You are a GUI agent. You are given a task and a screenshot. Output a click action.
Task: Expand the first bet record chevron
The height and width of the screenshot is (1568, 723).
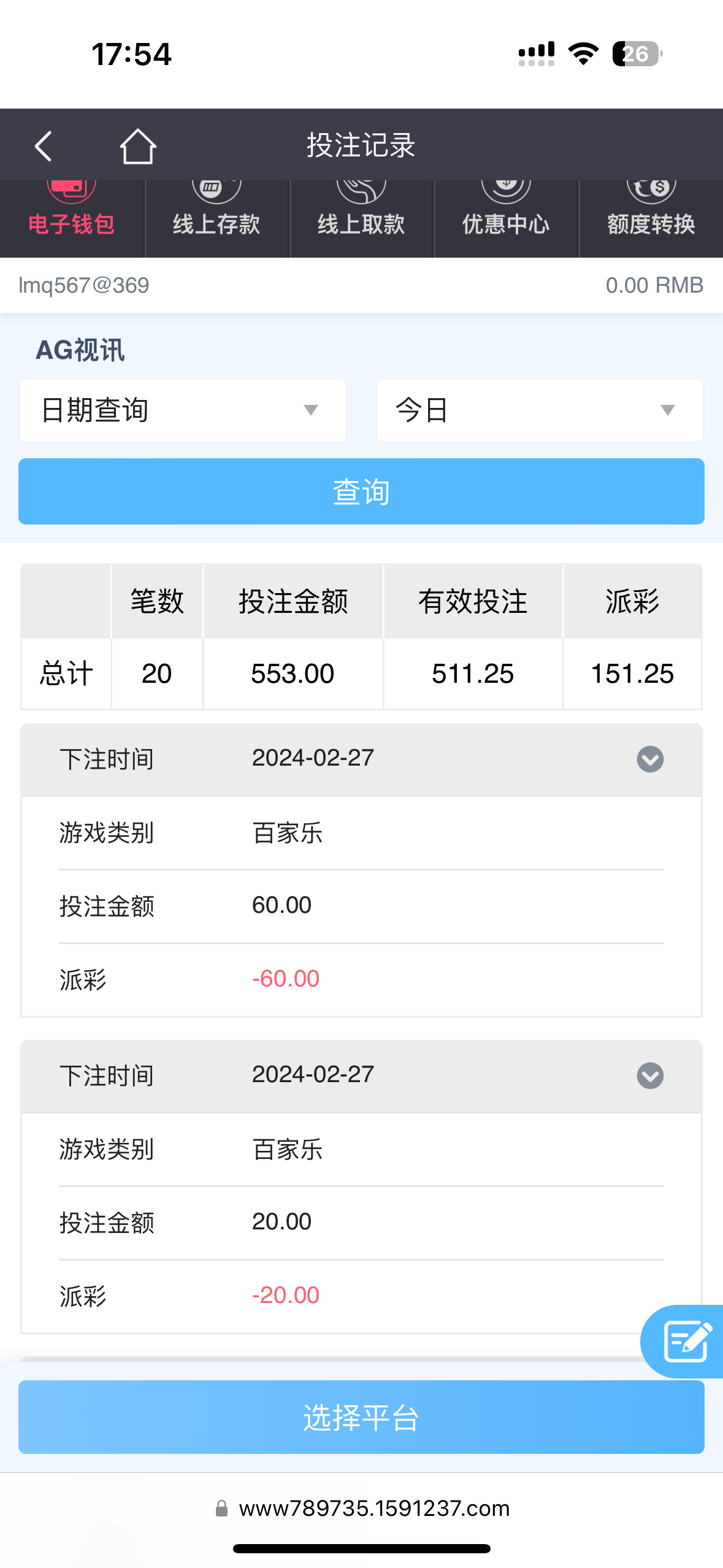[650, 759]
